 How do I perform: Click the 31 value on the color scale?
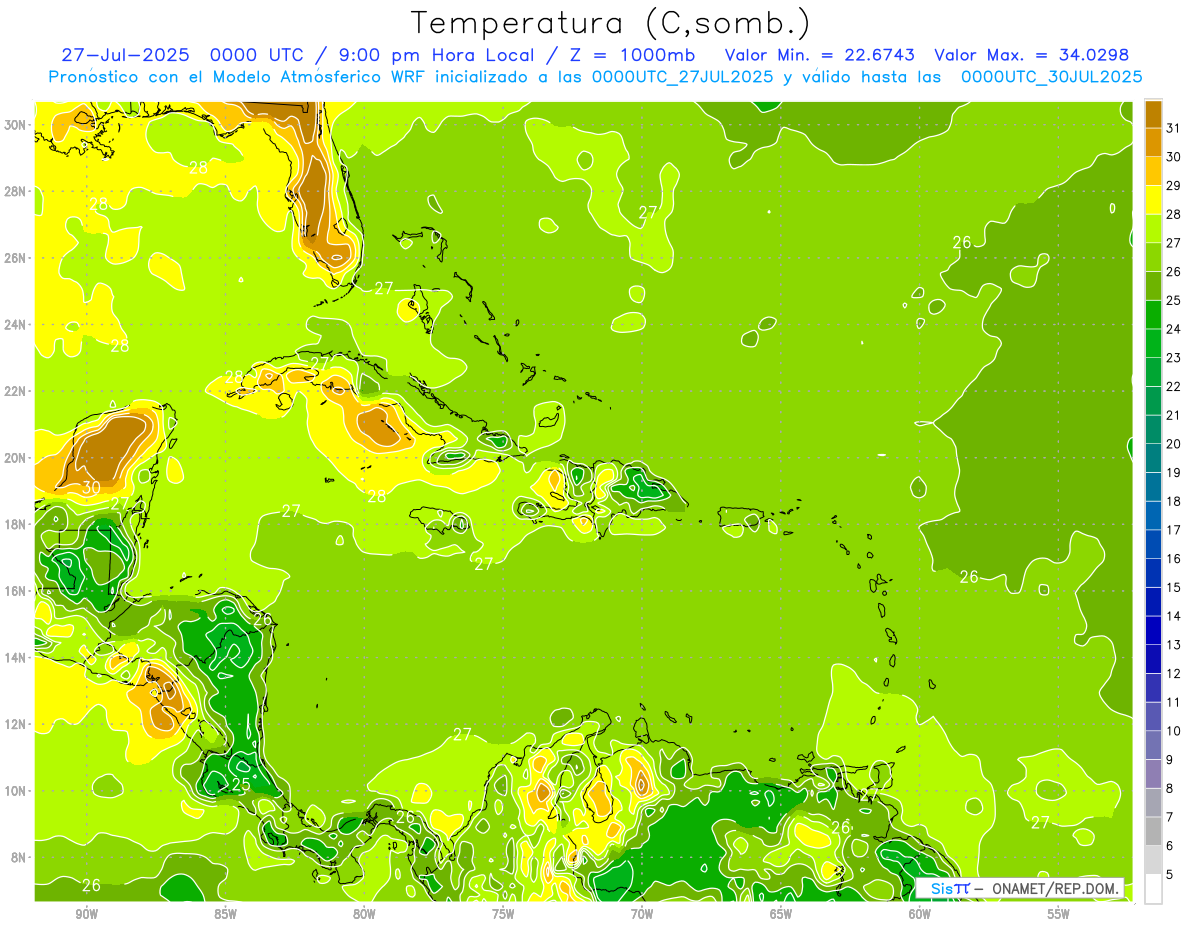tap(1173, 128)
